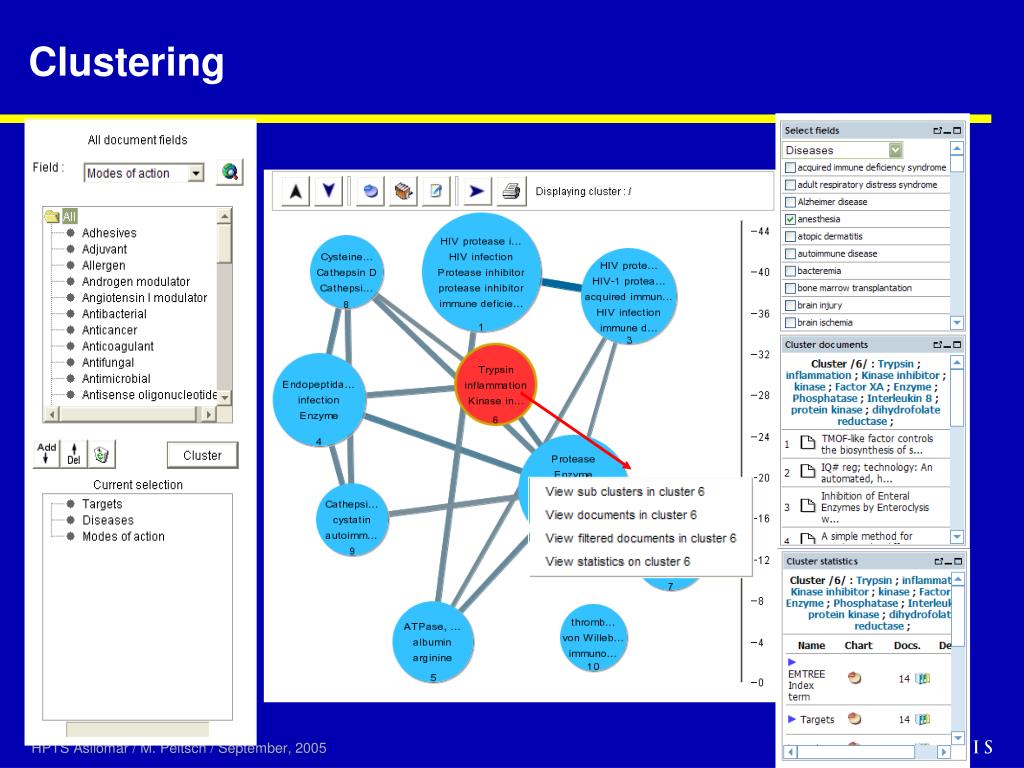The height and width of the screenshot is (768, 1024).
Task: Click documents icon in EMTREE Index term row
Action: 923,679
